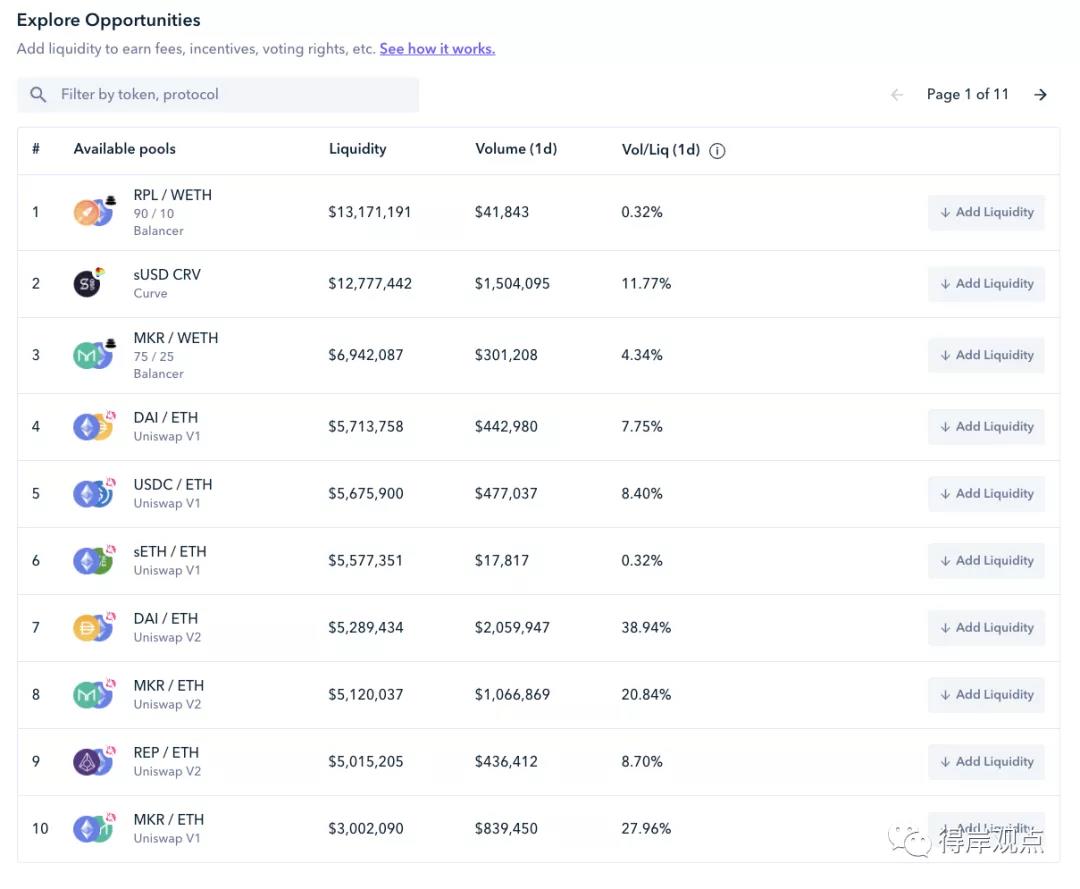1080x889 pixels.
Task: Focus the Filter by token, protocol field
Action: click(x=218, y=94)
